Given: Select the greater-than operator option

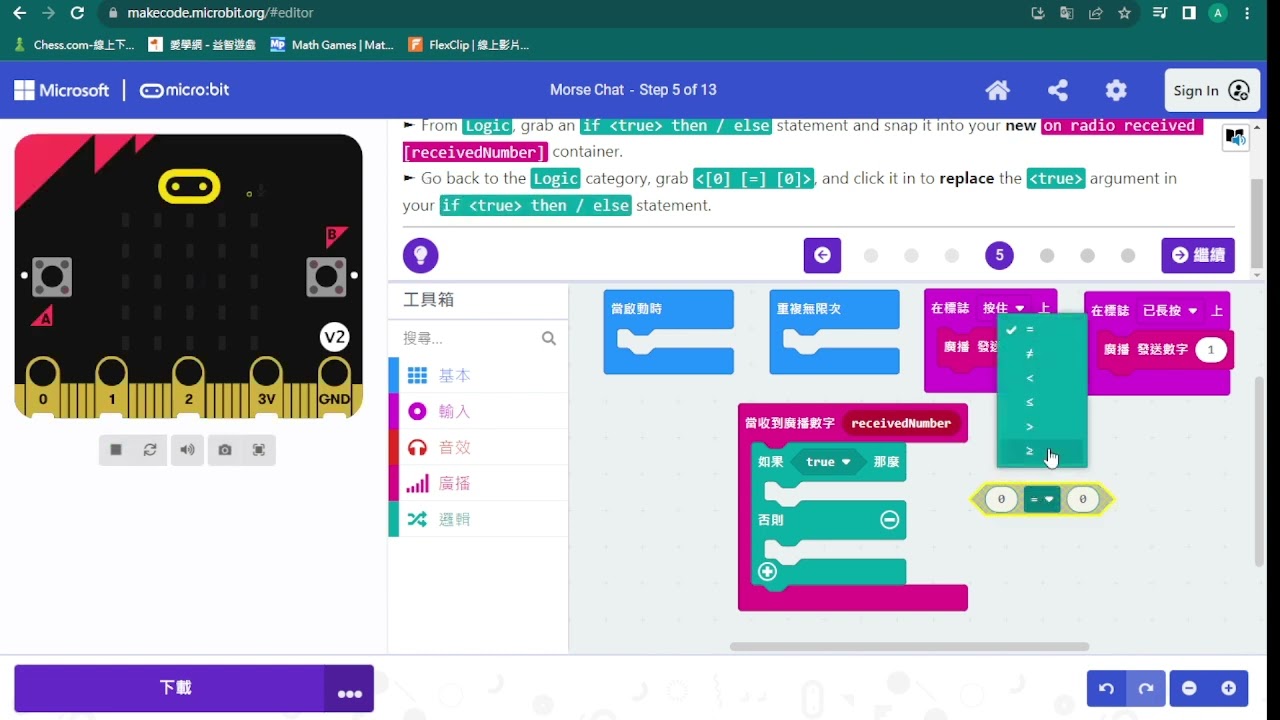Looking at the screenshot, I should pyautogui.click(x=1041, y=427).
